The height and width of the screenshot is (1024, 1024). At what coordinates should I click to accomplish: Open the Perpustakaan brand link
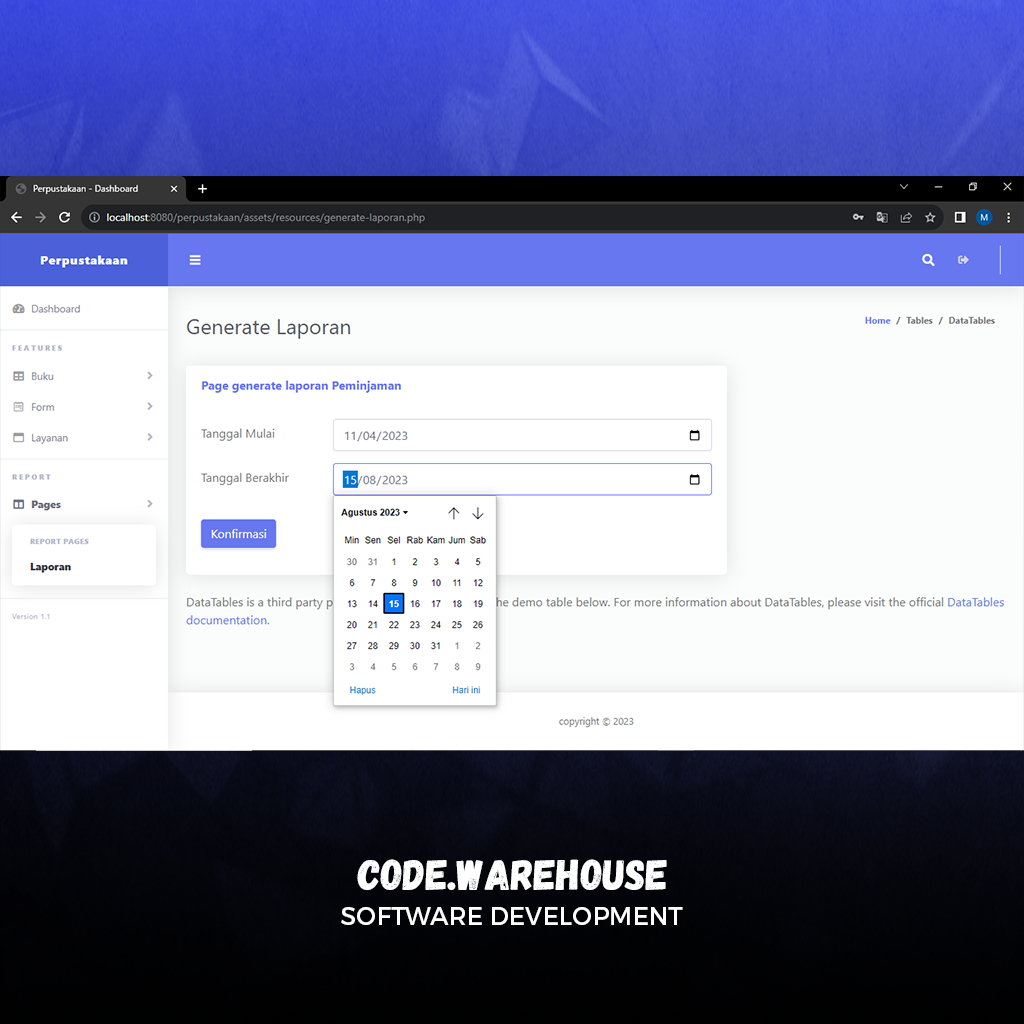(84, 261)
